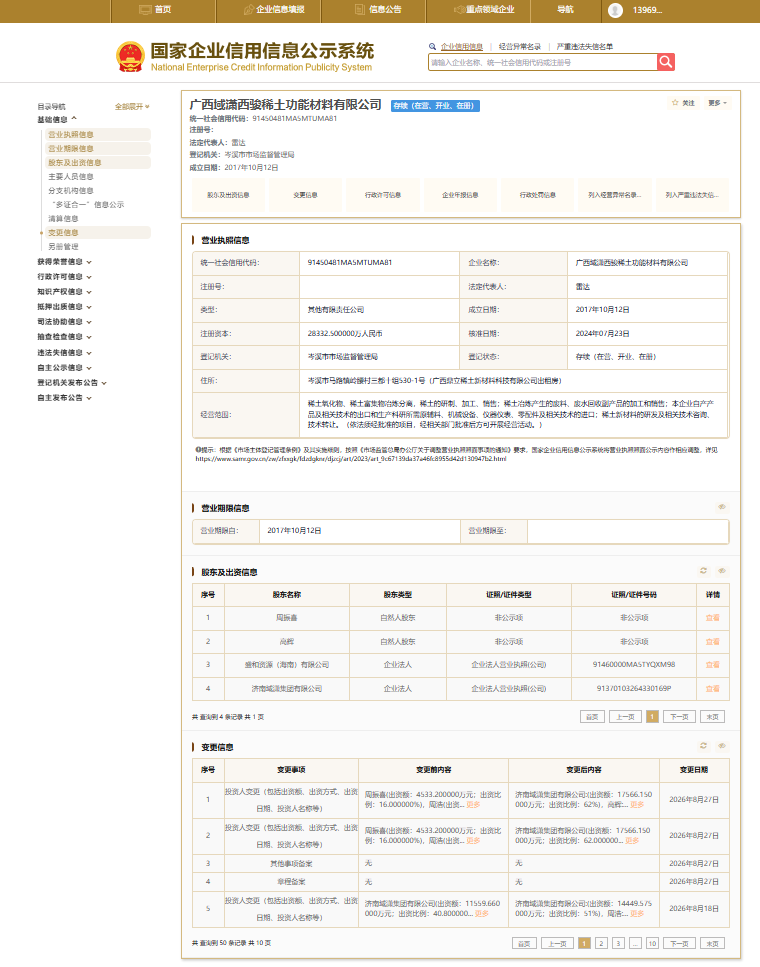The height and width of the screenshot is (967, 760).
Task: View details 查看 for 盛和资源（海南）有限公司
Action: [x=712, y=664]
